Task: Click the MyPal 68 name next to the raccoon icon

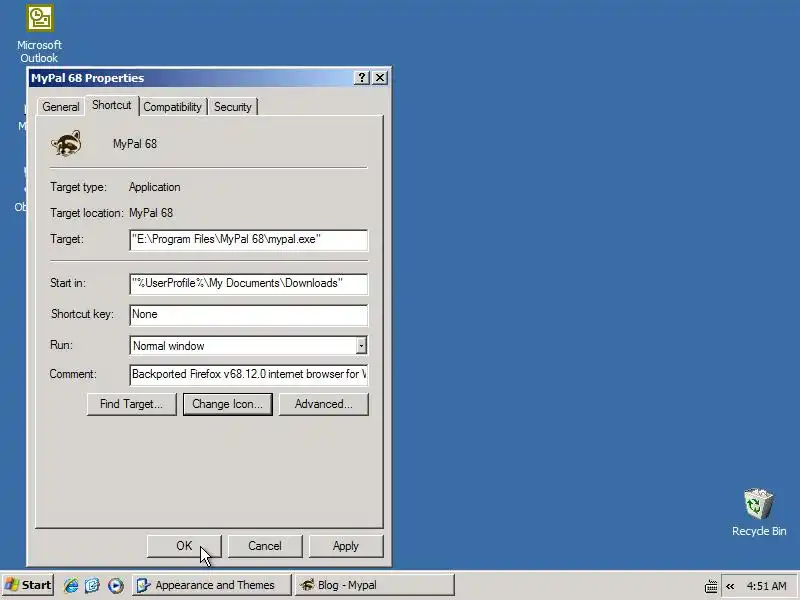Action: click(135, 144)
